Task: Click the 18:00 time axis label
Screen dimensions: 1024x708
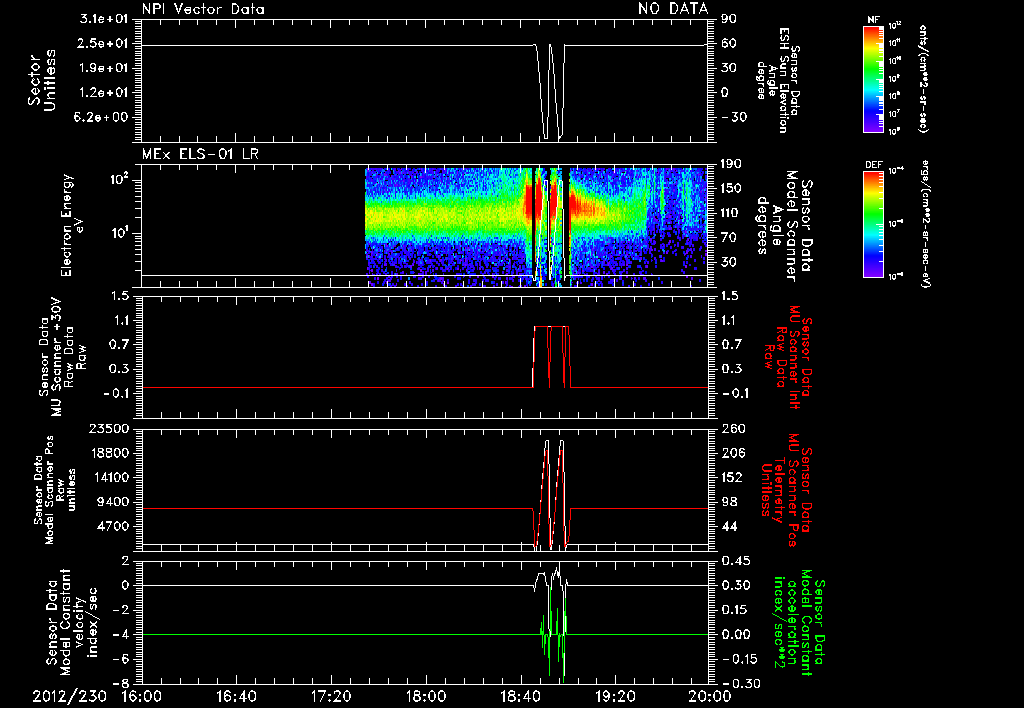Action: [x=426, y=696]
